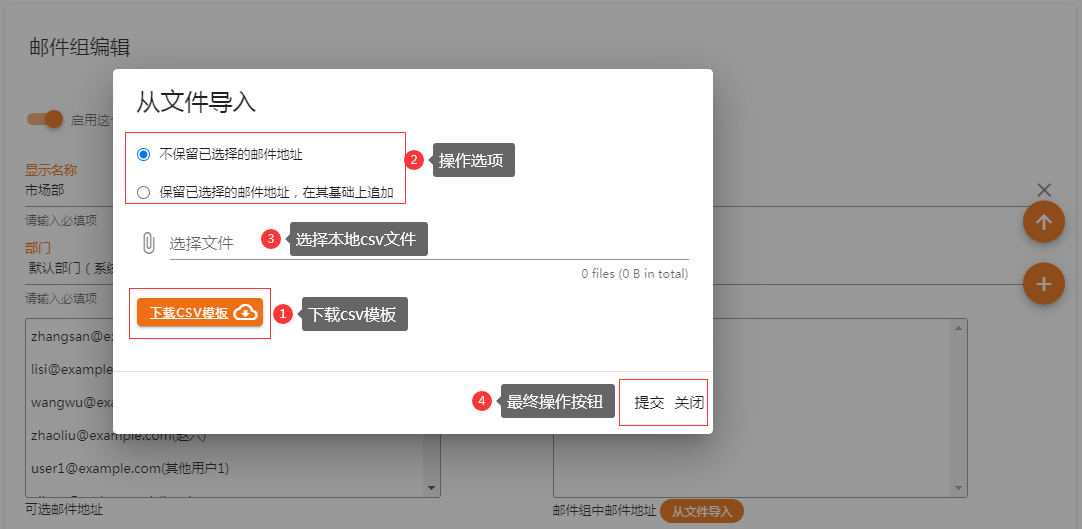Image resolution: width=1082 pixels, height=529 pixels.
Task: Click the orange plus button
Action: coord(1043,284)
